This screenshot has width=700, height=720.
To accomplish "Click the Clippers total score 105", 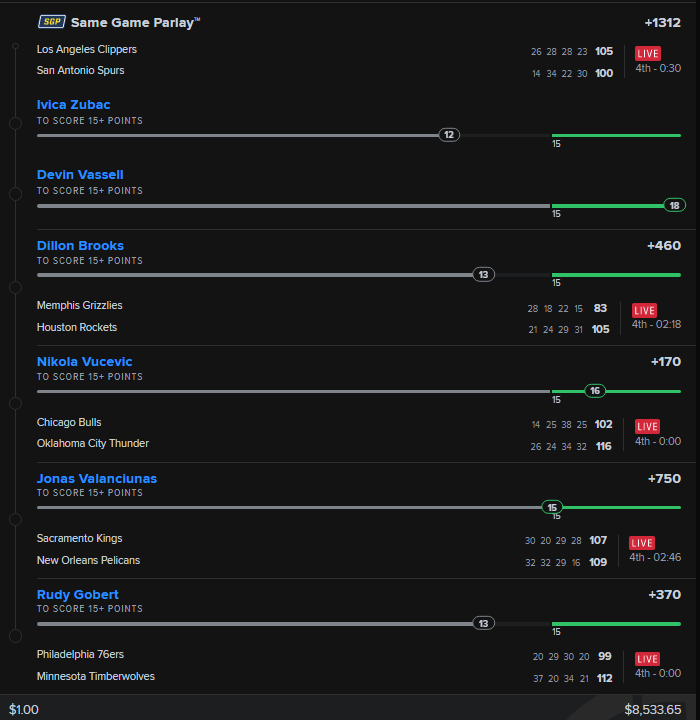I will [x=604, y=51].
